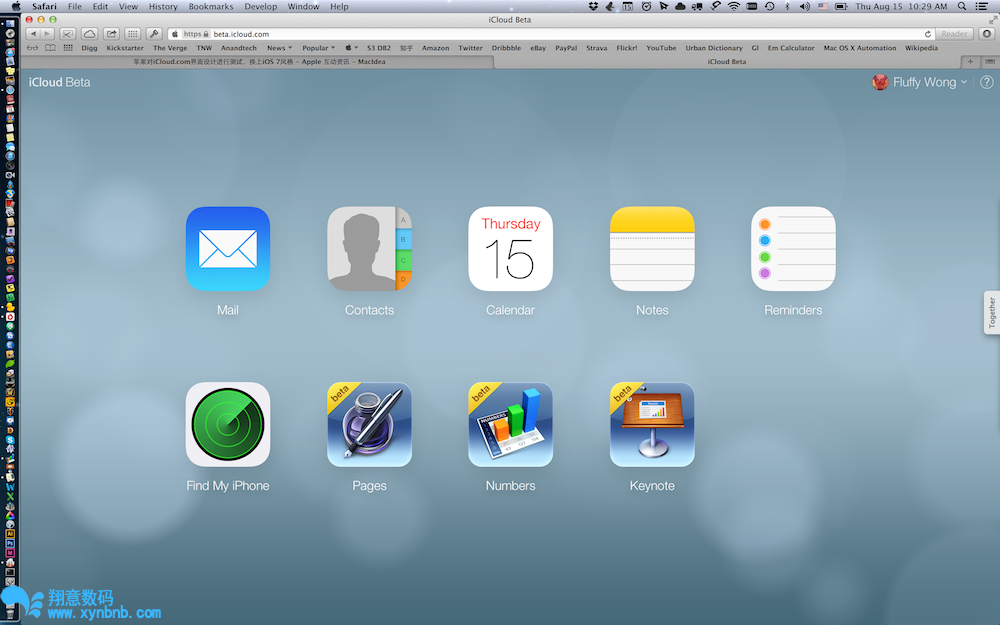Open Spotlight search magnifier in menu bar

pos(962,6)
